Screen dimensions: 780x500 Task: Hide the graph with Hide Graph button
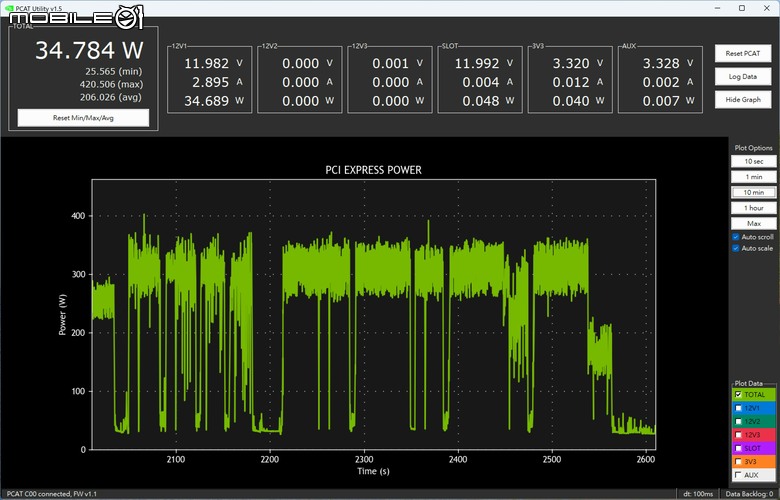[743, 100]
